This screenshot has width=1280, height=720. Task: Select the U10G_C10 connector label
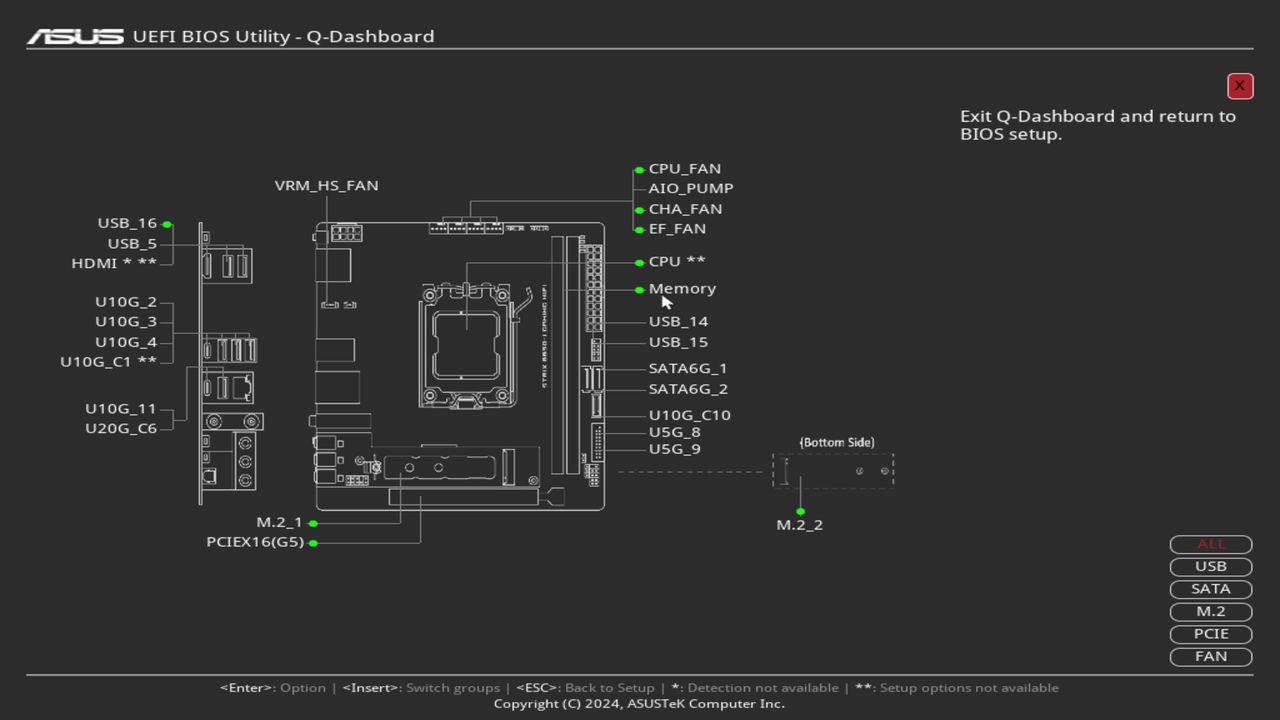coord(689,415)
